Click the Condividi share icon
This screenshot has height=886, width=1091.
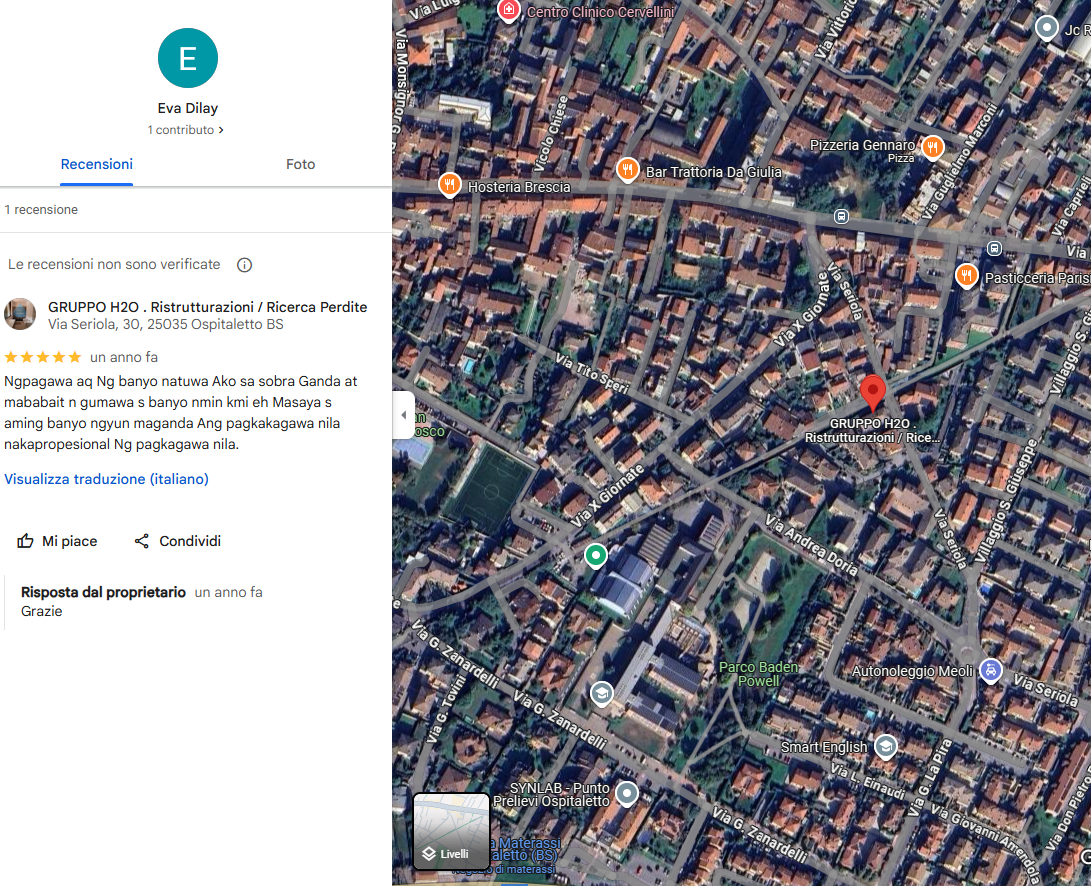142,541
